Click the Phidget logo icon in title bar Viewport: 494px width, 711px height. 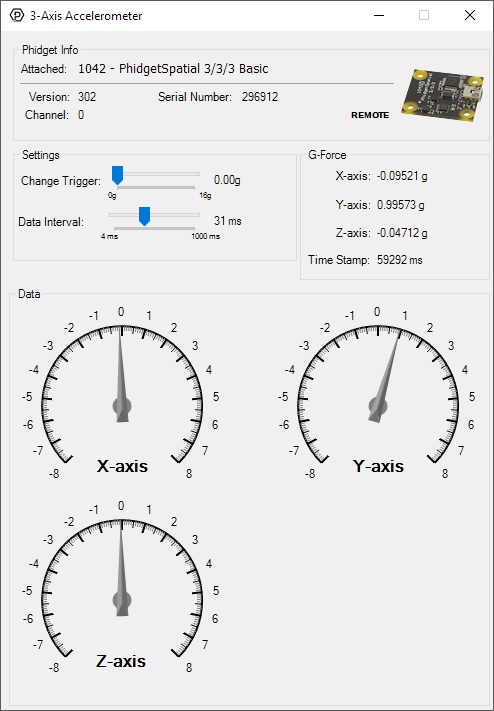coord(17,15)
